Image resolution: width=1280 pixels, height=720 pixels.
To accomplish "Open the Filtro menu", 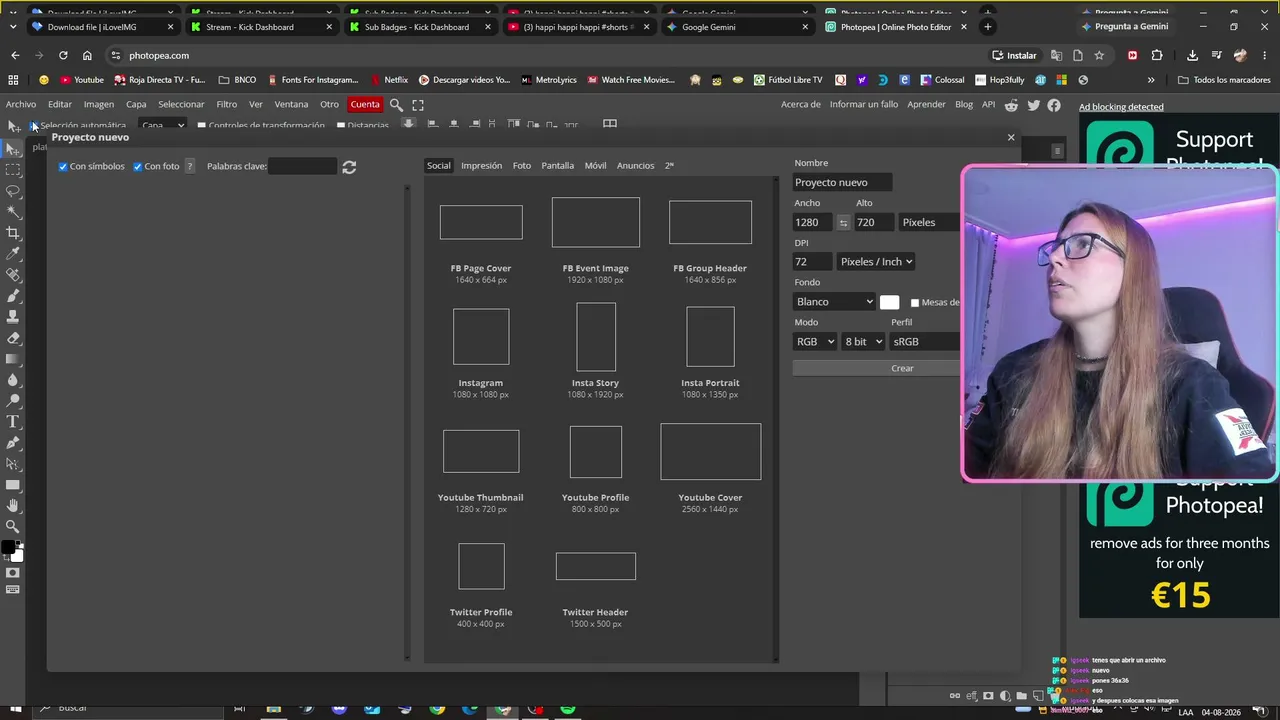I will tap(227, 104).
